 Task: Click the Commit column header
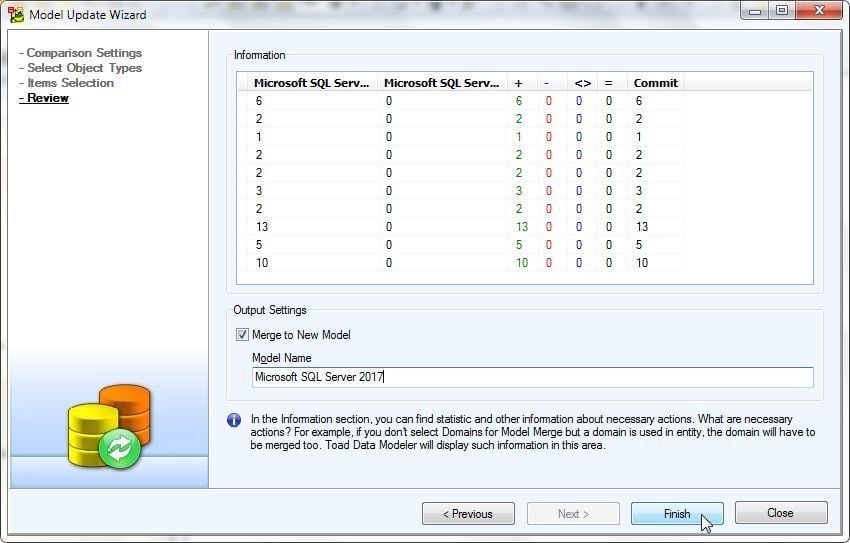tap(655, 83)
